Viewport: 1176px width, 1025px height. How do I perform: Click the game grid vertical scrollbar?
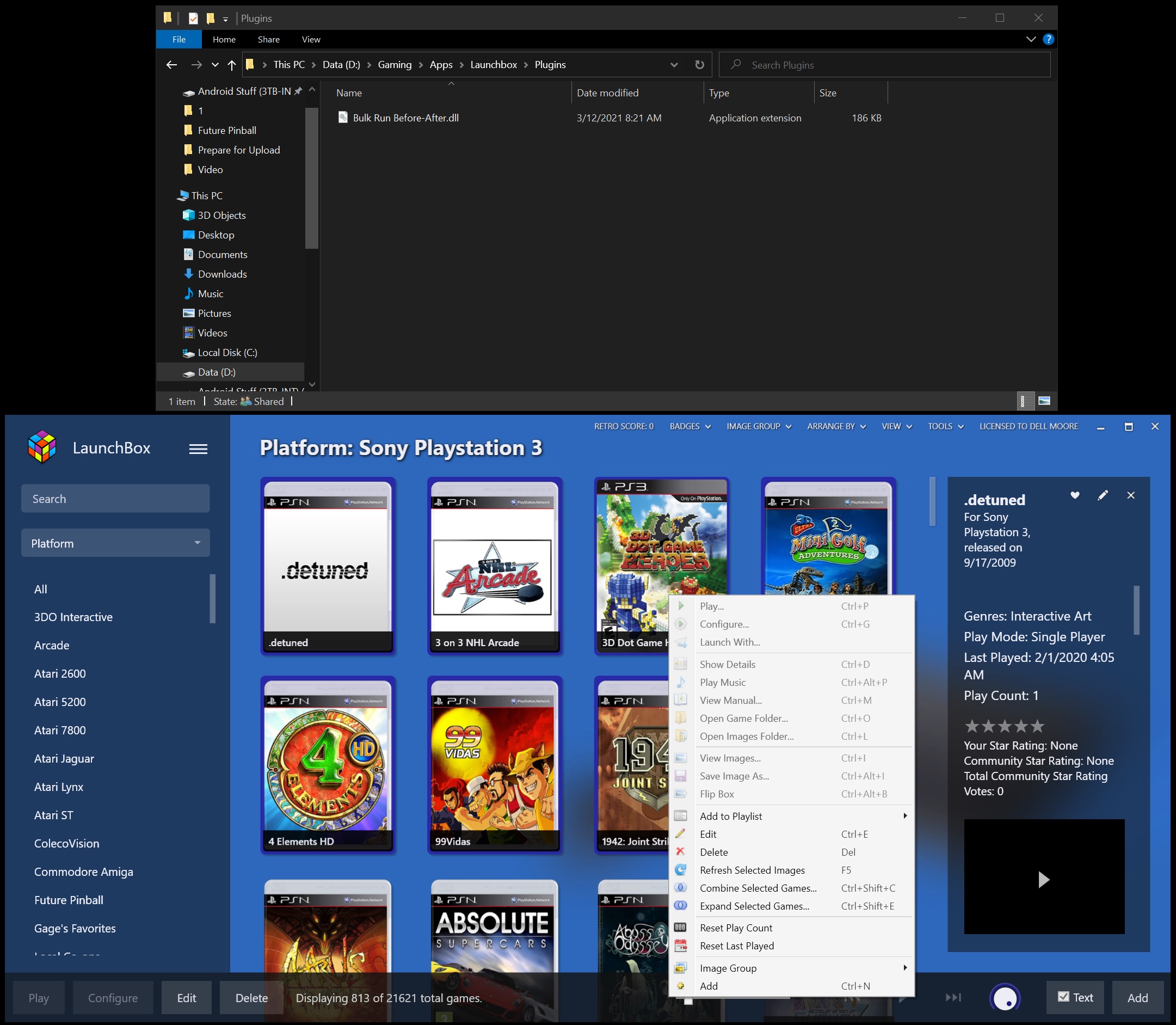932,502
